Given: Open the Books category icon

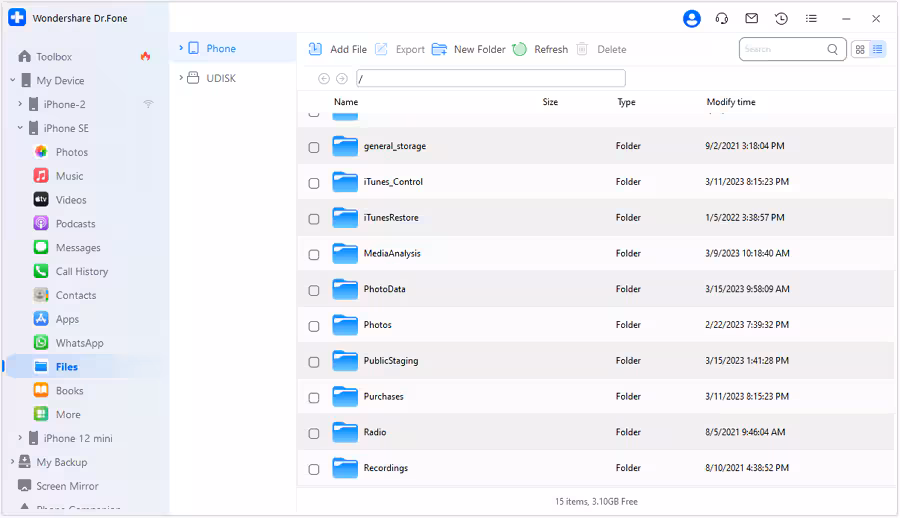Looking at the screenshot, I should coord(41,391).
